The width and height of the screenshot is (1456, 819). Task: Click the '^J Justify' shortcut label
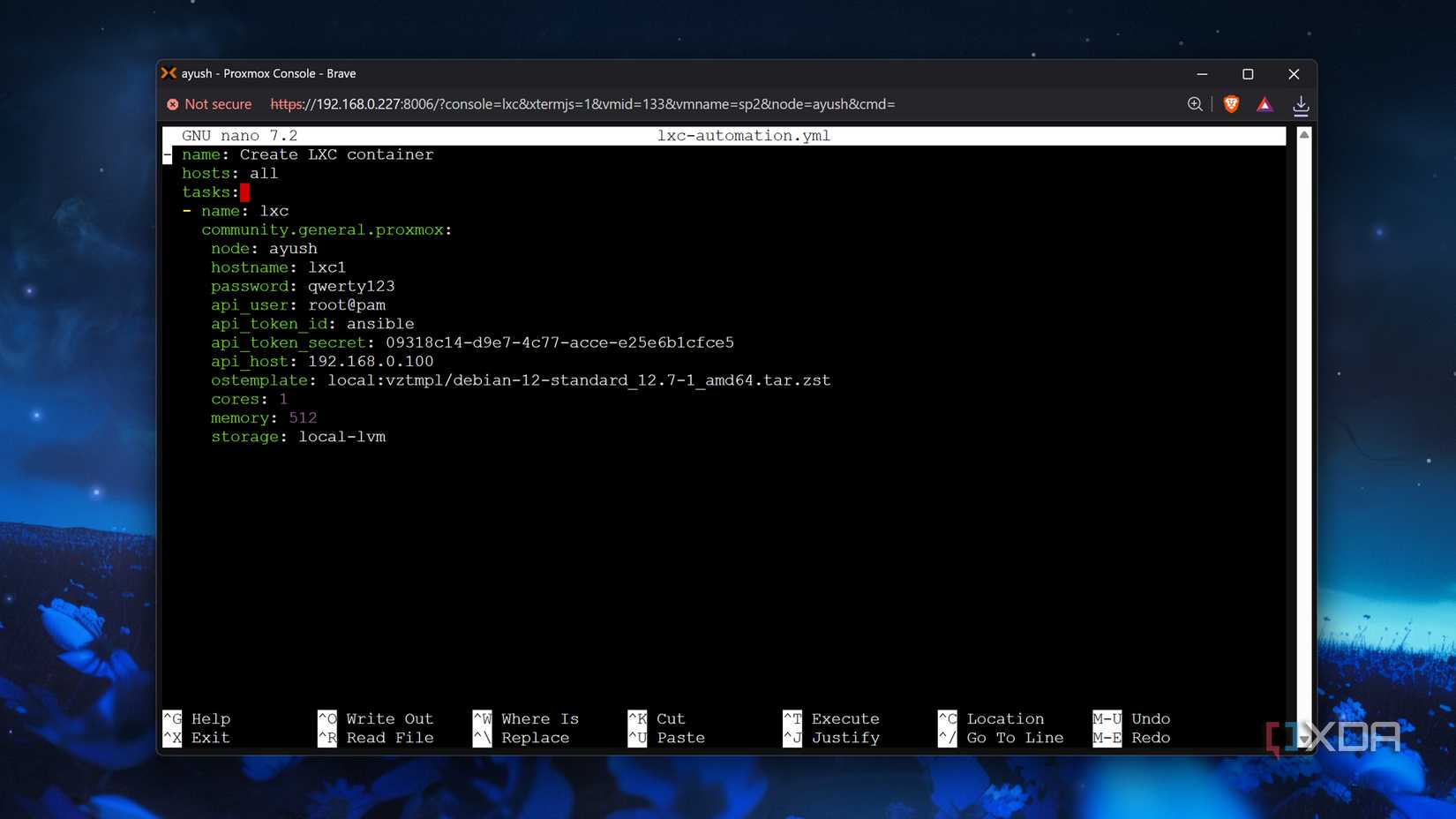point(831,738)
